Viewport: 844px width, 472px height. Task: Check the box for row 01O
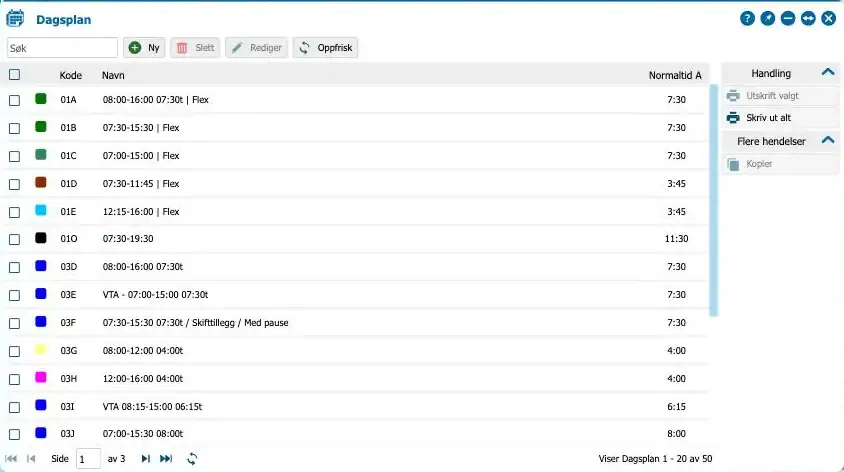(15, 239)
